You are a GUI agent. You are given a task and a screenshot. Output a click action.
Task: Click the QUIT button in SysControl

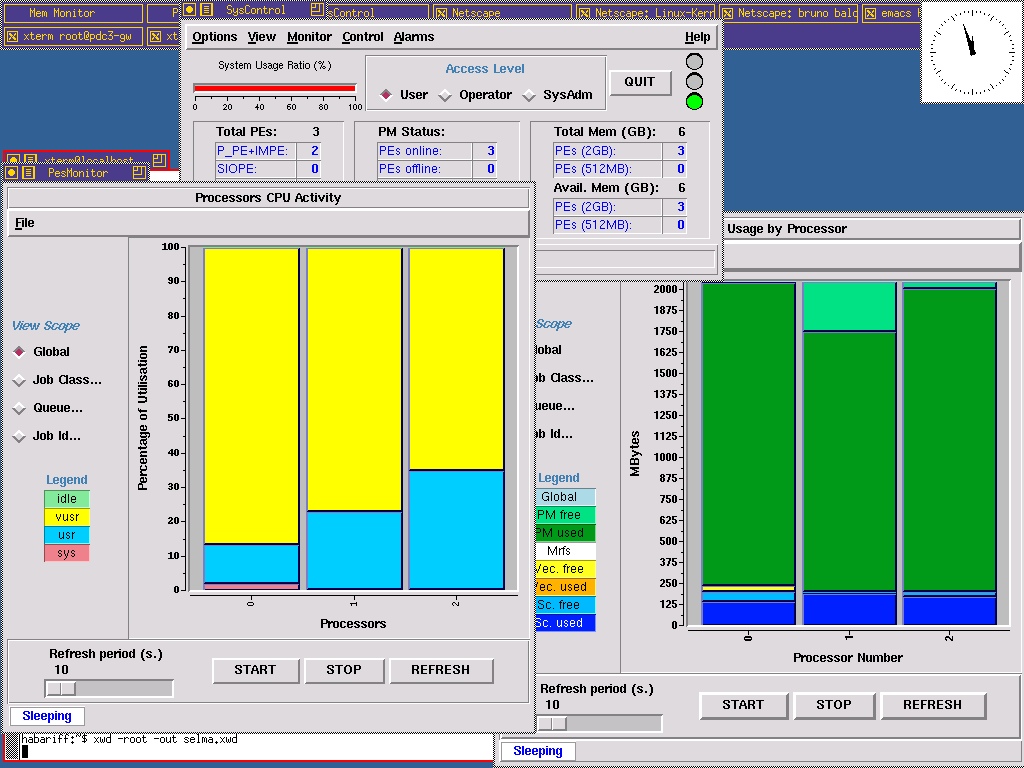(x=640, y=82)
